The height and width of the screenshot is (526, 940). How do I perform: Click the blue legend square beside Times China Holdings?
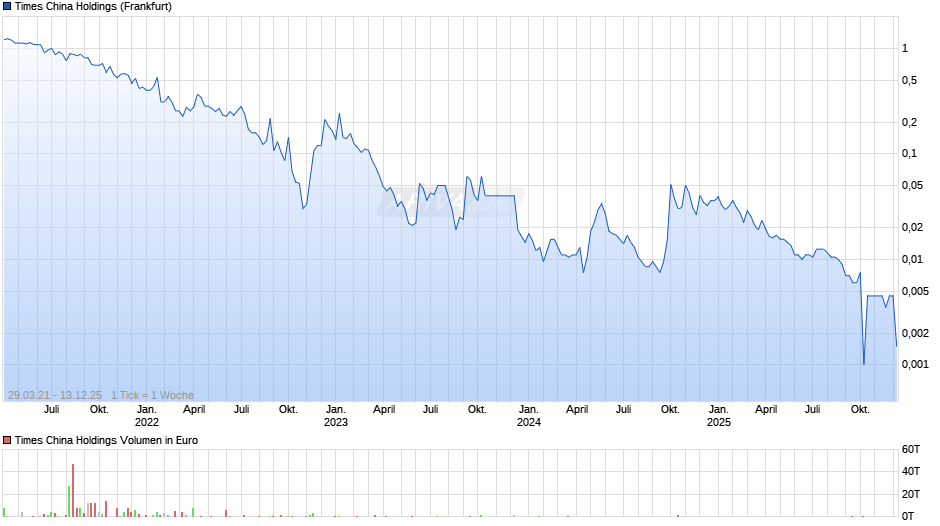pyautogui.click(x=7, y=7)
